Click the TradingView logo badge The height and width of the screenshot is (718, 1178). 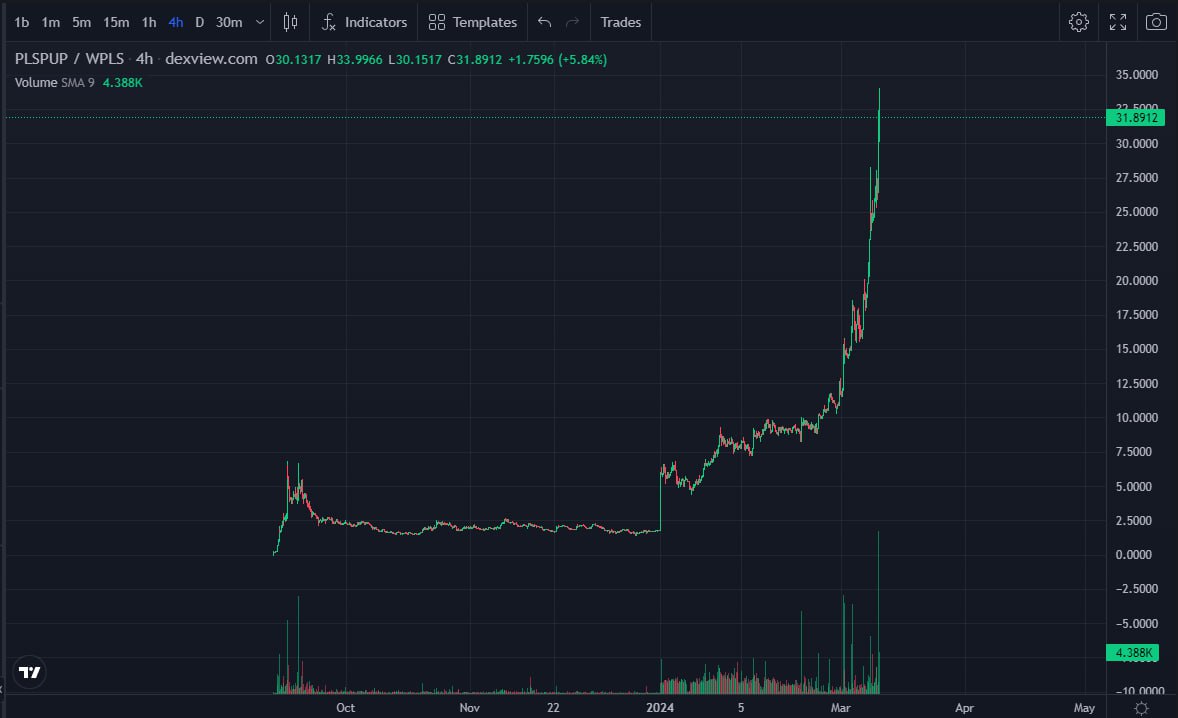(x=29, y=672)
